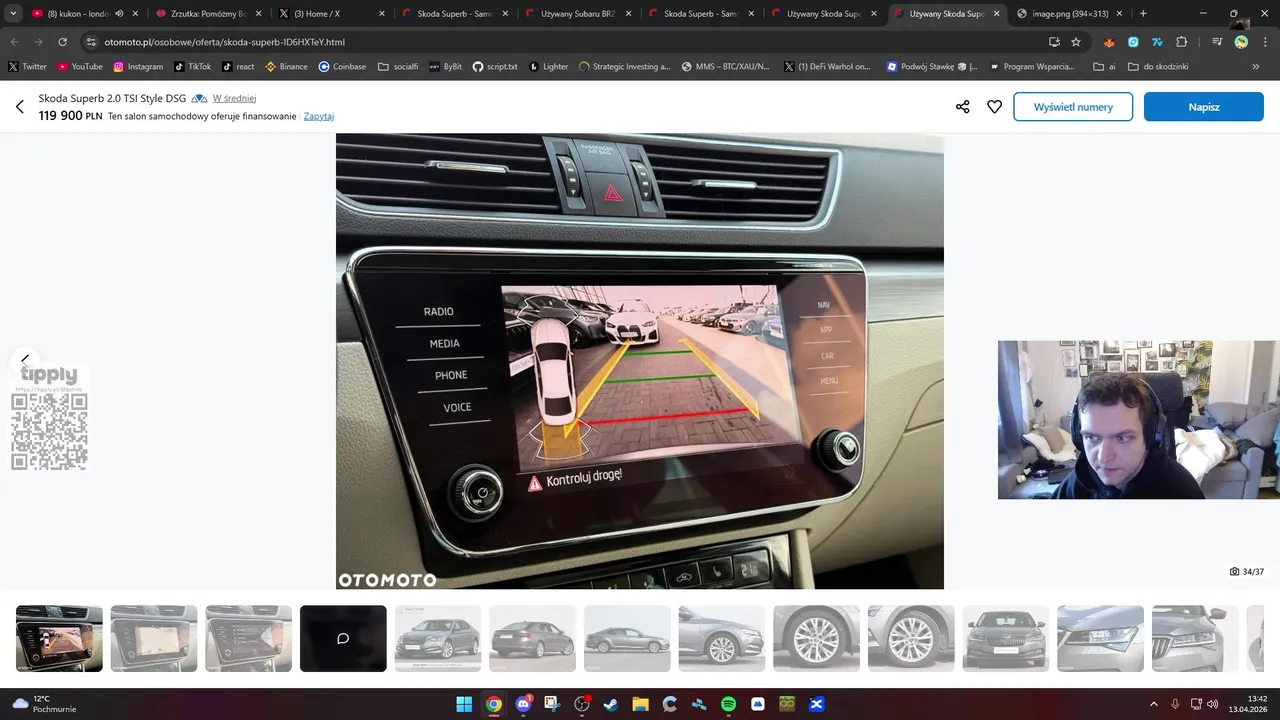Open Spotify from the taskbar
The width and height of the screenshot is (1280, 720).
tap(728, 704)
